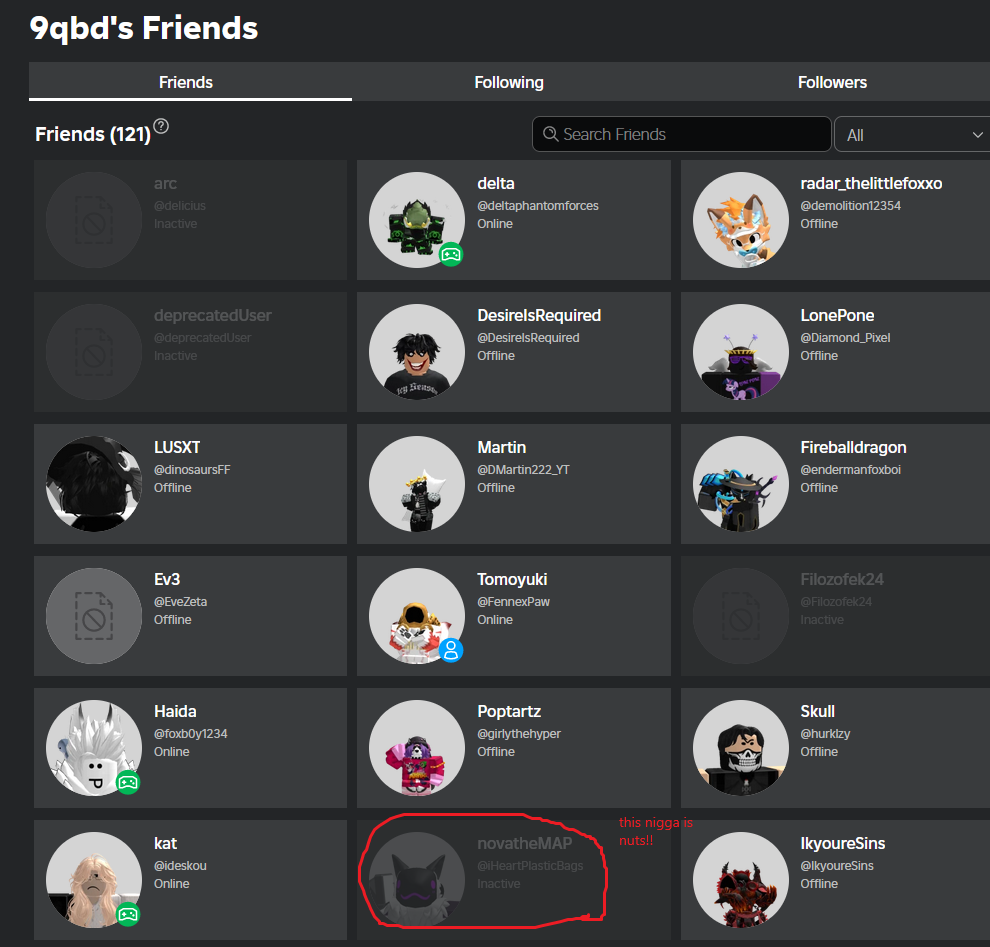
Task: Open the Fireballdragon profile name link
Action: 853,447
